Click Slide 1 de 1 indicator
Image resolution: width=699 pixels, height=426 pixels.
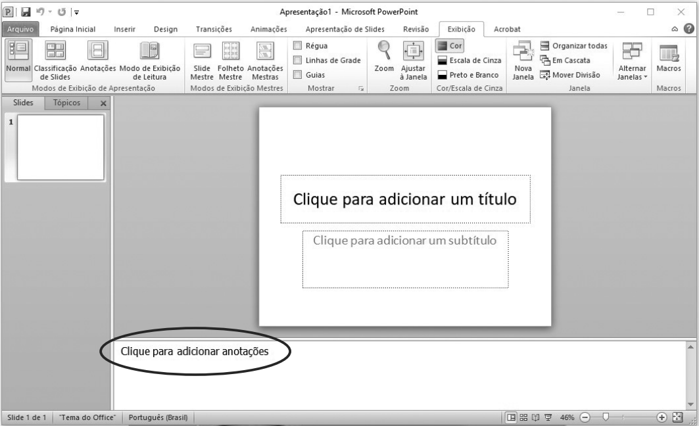point(27,418)
